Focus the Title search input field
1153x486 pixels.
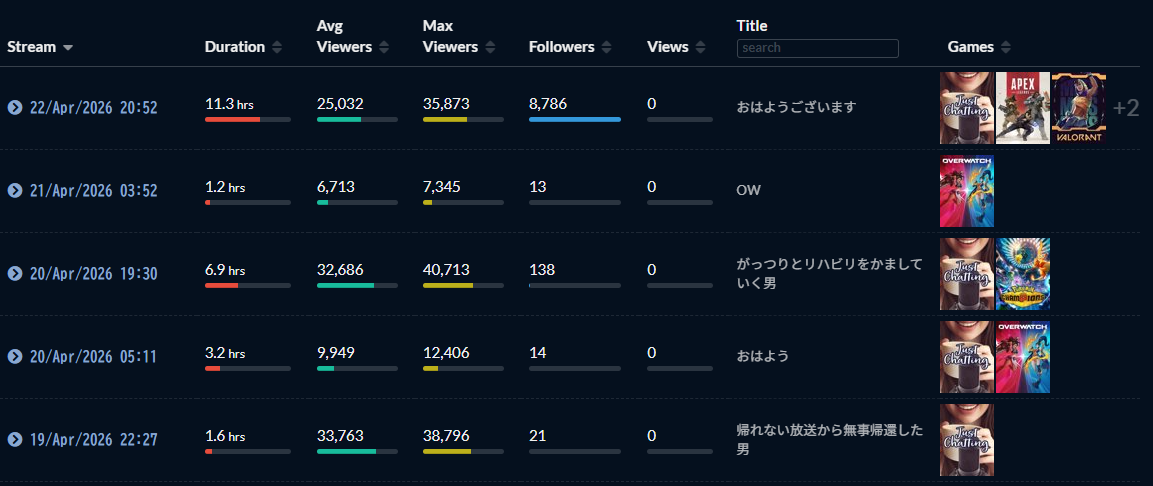[817, 48]
